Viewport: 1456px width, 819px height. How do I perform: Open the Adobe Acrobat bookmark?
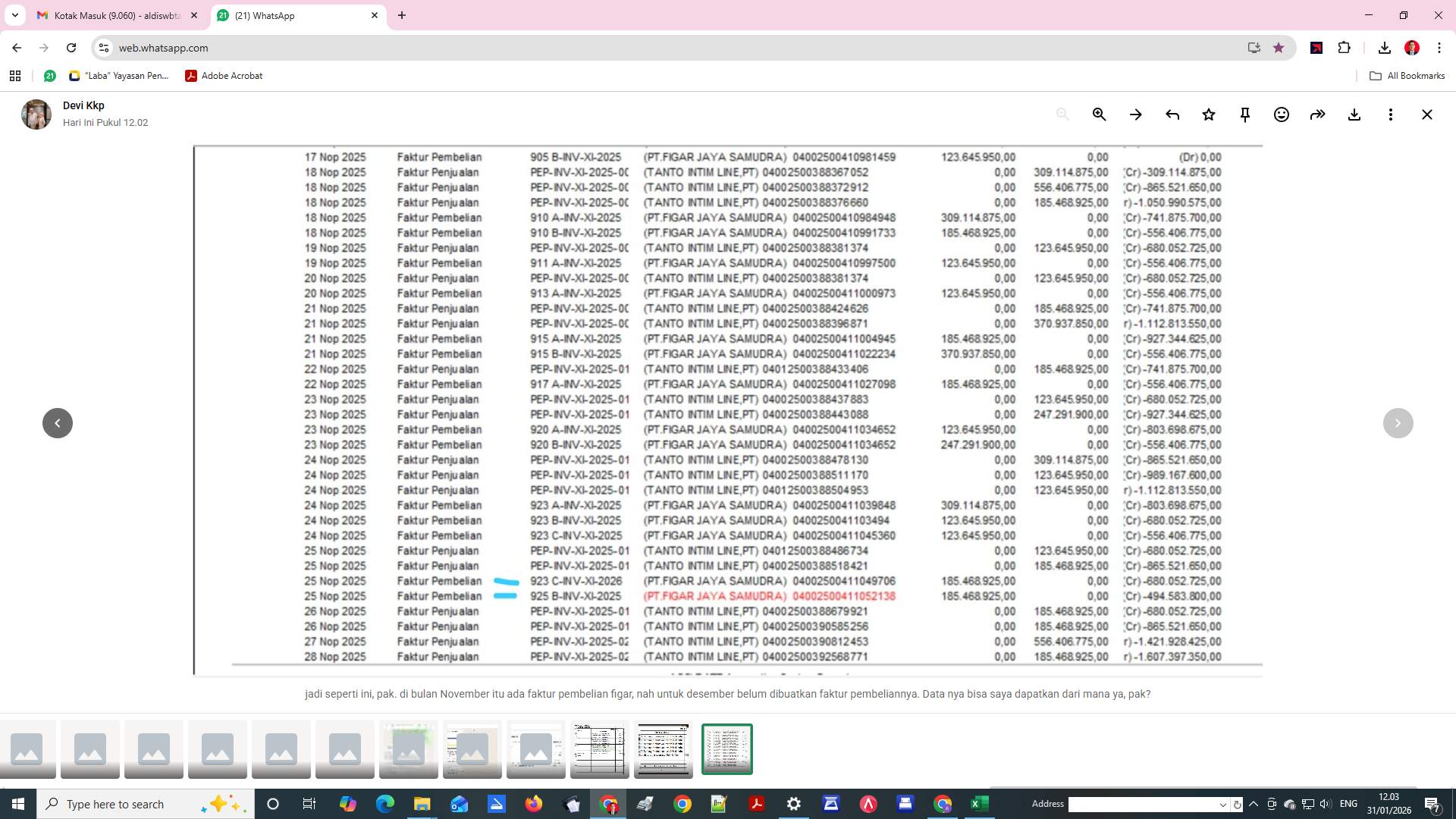224,76
